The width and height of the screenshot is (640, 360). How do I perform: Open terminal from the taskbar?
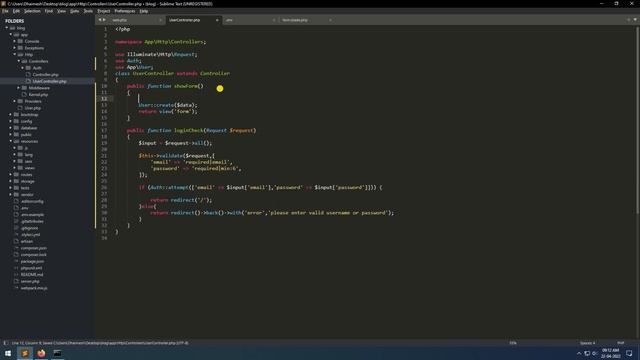[58, 353]
